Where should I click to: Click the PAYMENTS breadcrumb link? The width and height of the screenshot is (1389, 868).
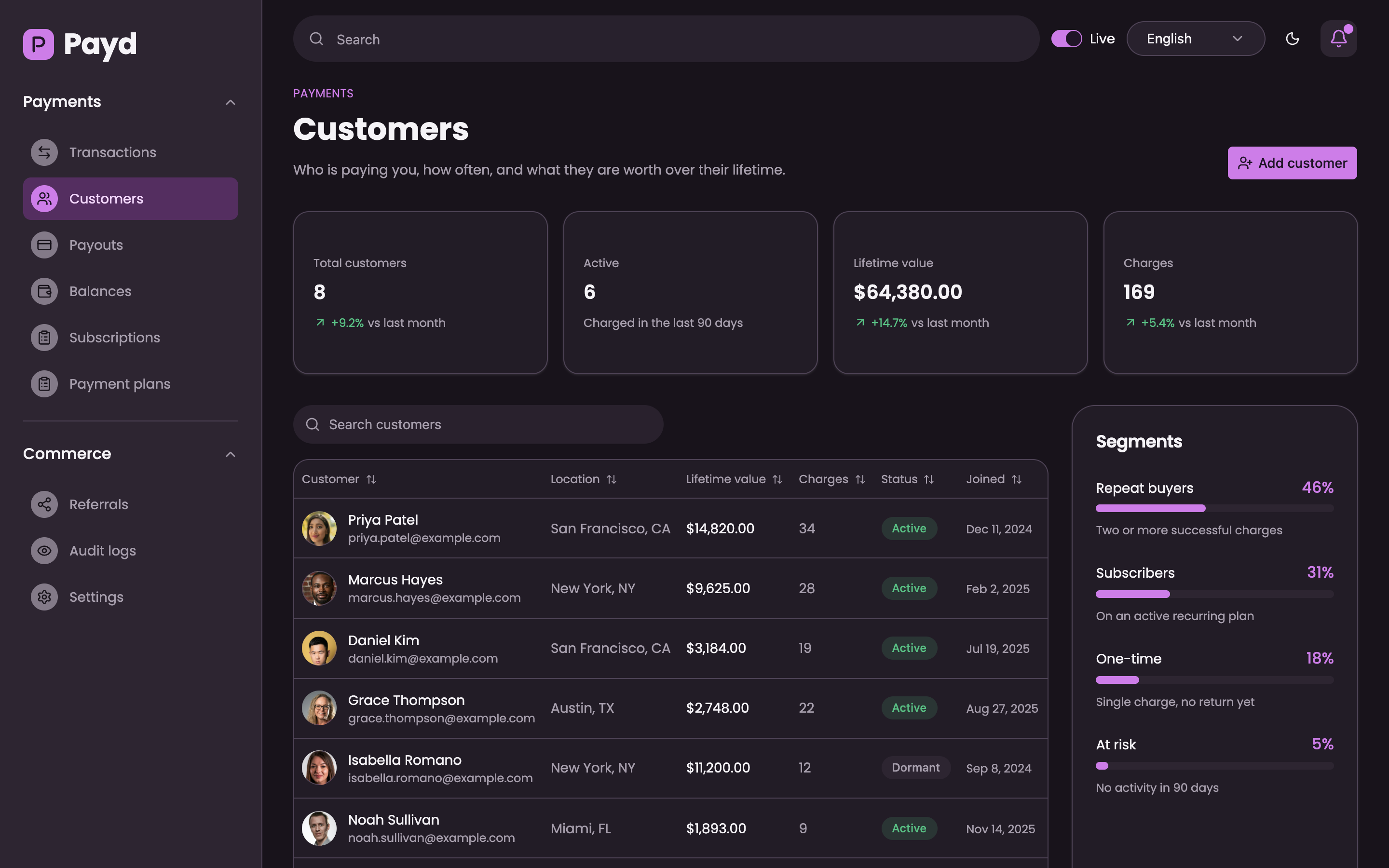point(323,94)
